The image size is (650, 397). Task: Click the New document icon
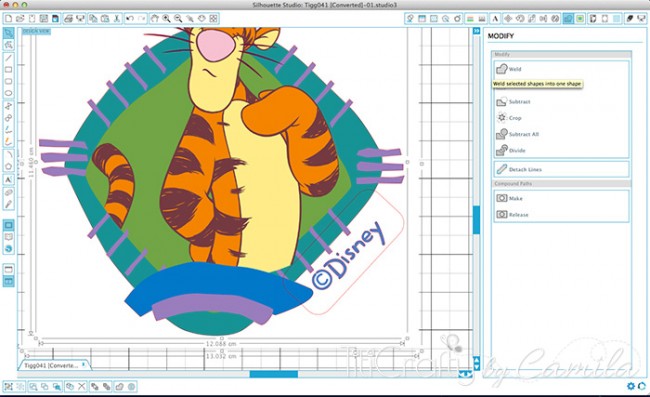pyautogui.click(x=8, y=19)
